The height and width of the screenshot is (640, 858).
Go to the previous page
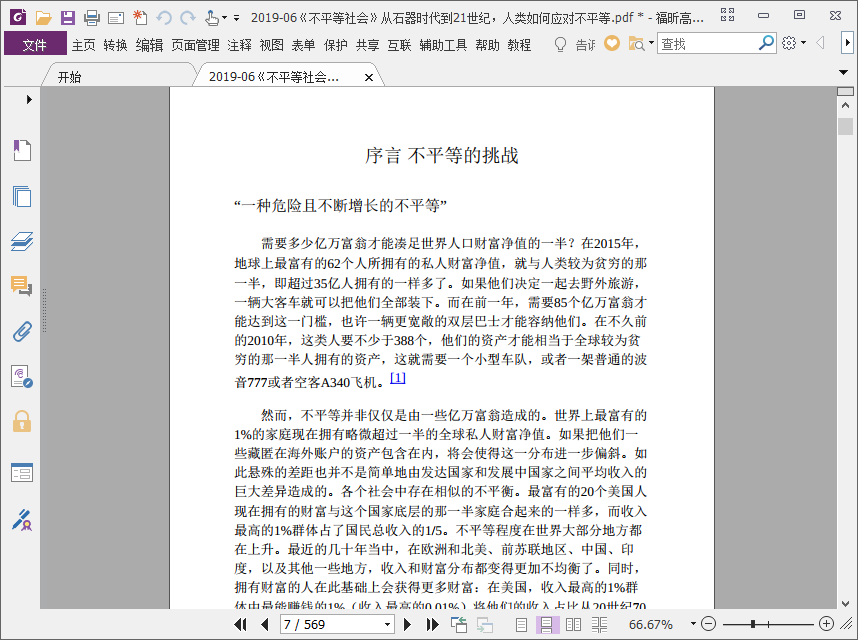[x=265, y=624]
